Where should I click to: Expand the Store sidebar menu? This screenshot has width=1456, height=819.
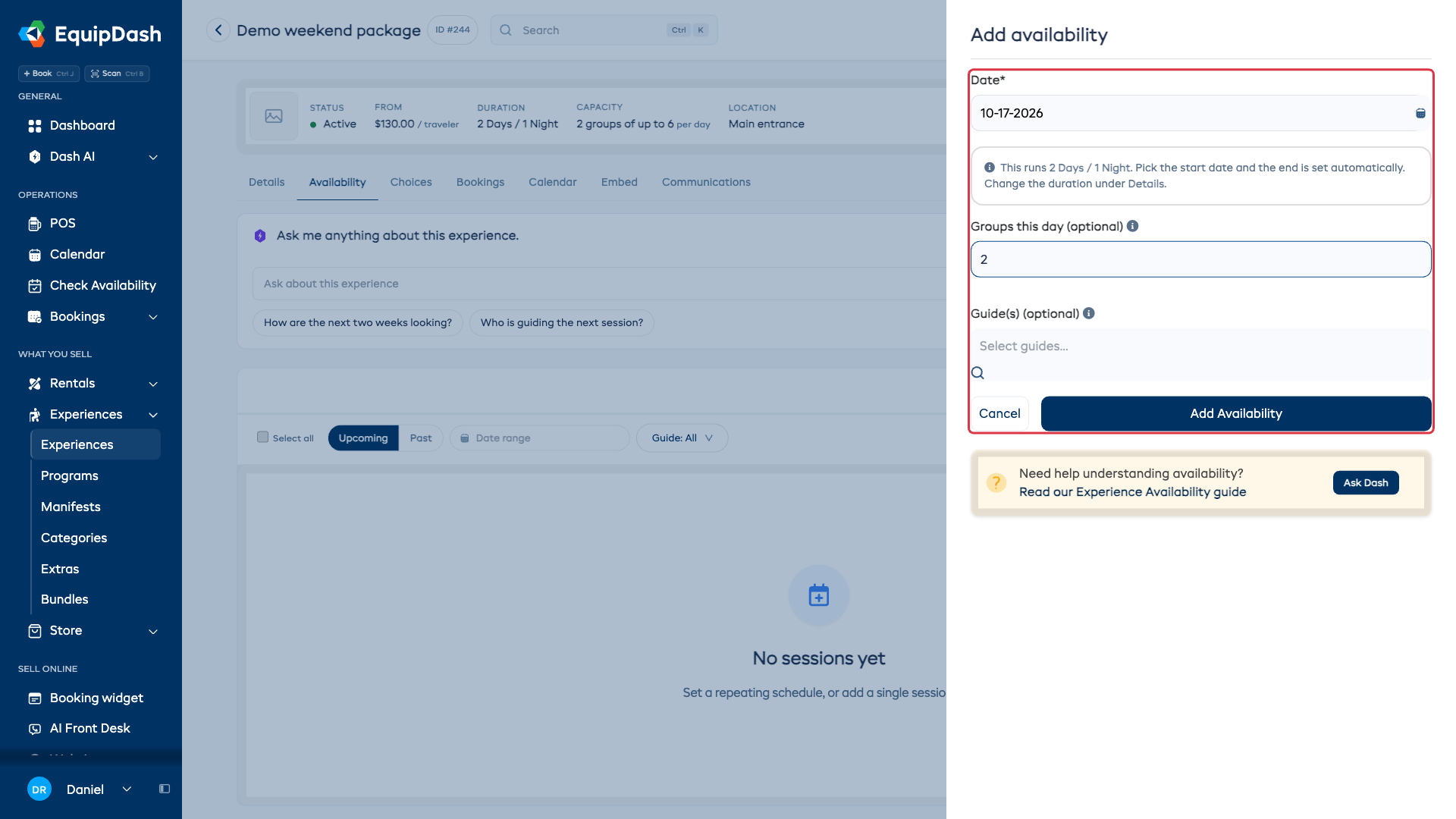(x=153, y=631)
